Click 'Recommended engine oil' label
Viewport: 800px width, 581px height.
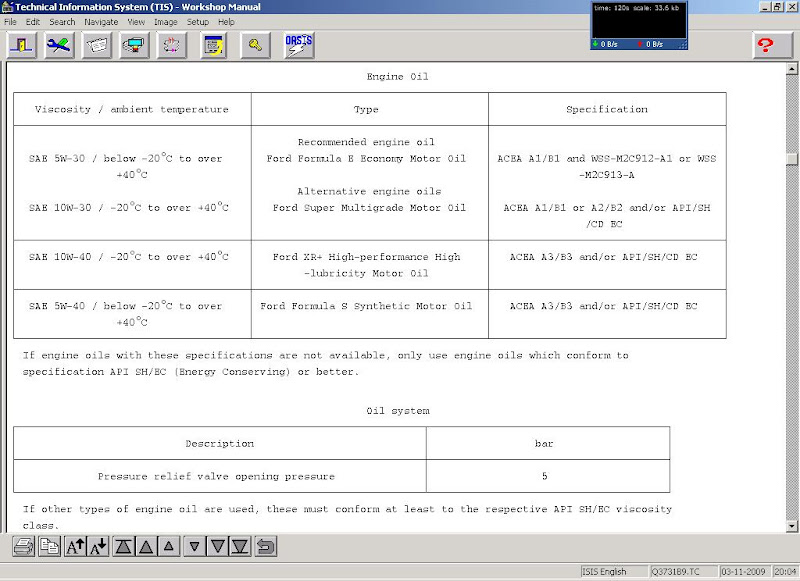[x=366, y=142]
